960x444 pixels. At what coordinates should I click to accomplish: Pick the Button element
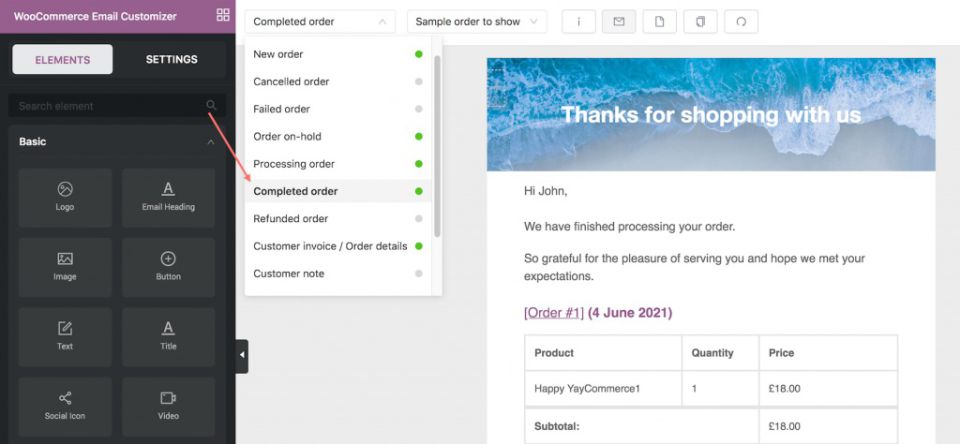[168, 267]
